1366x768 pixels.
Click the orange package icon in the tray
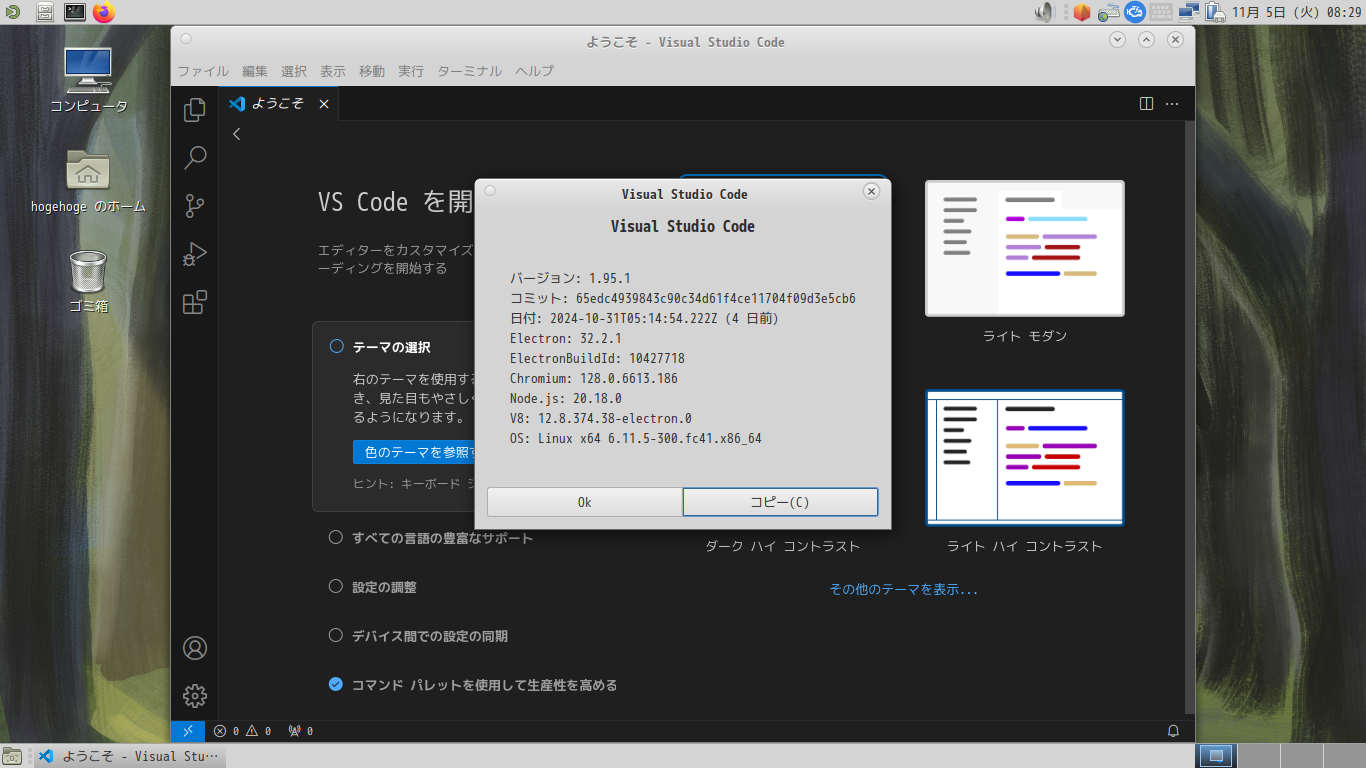point(1081,12)
